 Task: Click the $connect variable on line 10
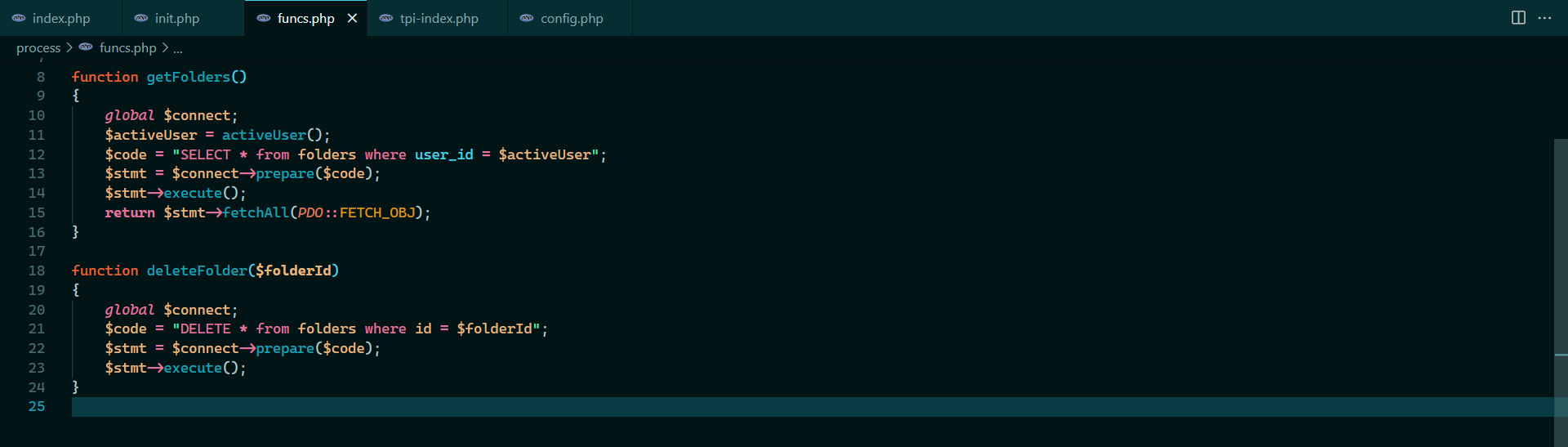(197, 115)
